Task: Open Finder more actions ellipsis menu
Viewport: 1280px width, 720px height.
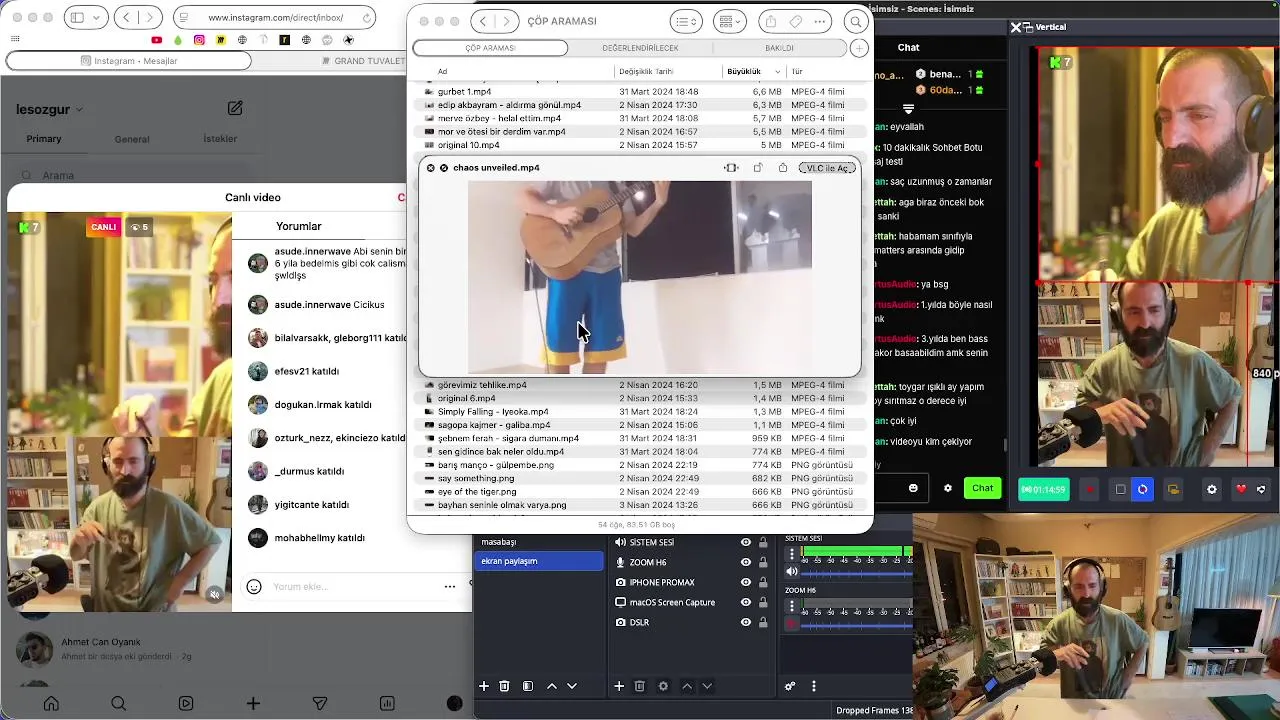Action: pos(821,21)
